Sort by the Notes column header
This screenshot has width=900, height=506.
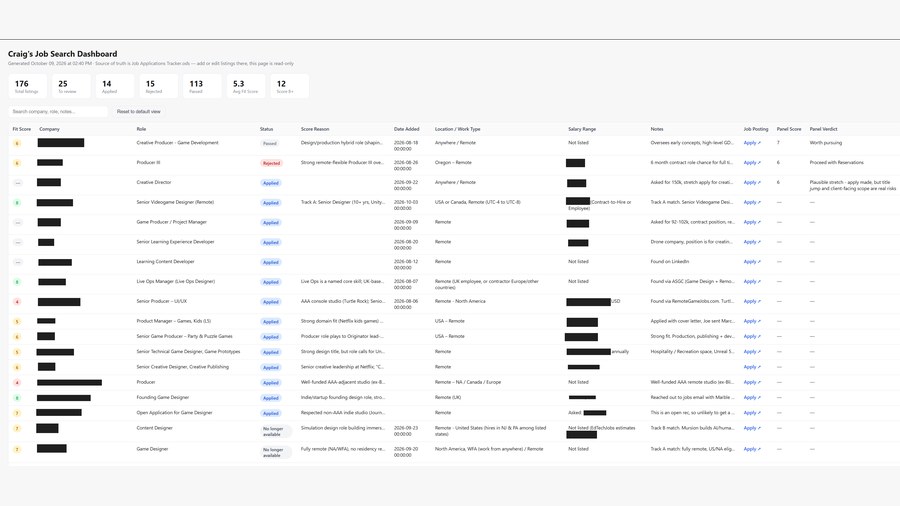click(x=657, y=129)
